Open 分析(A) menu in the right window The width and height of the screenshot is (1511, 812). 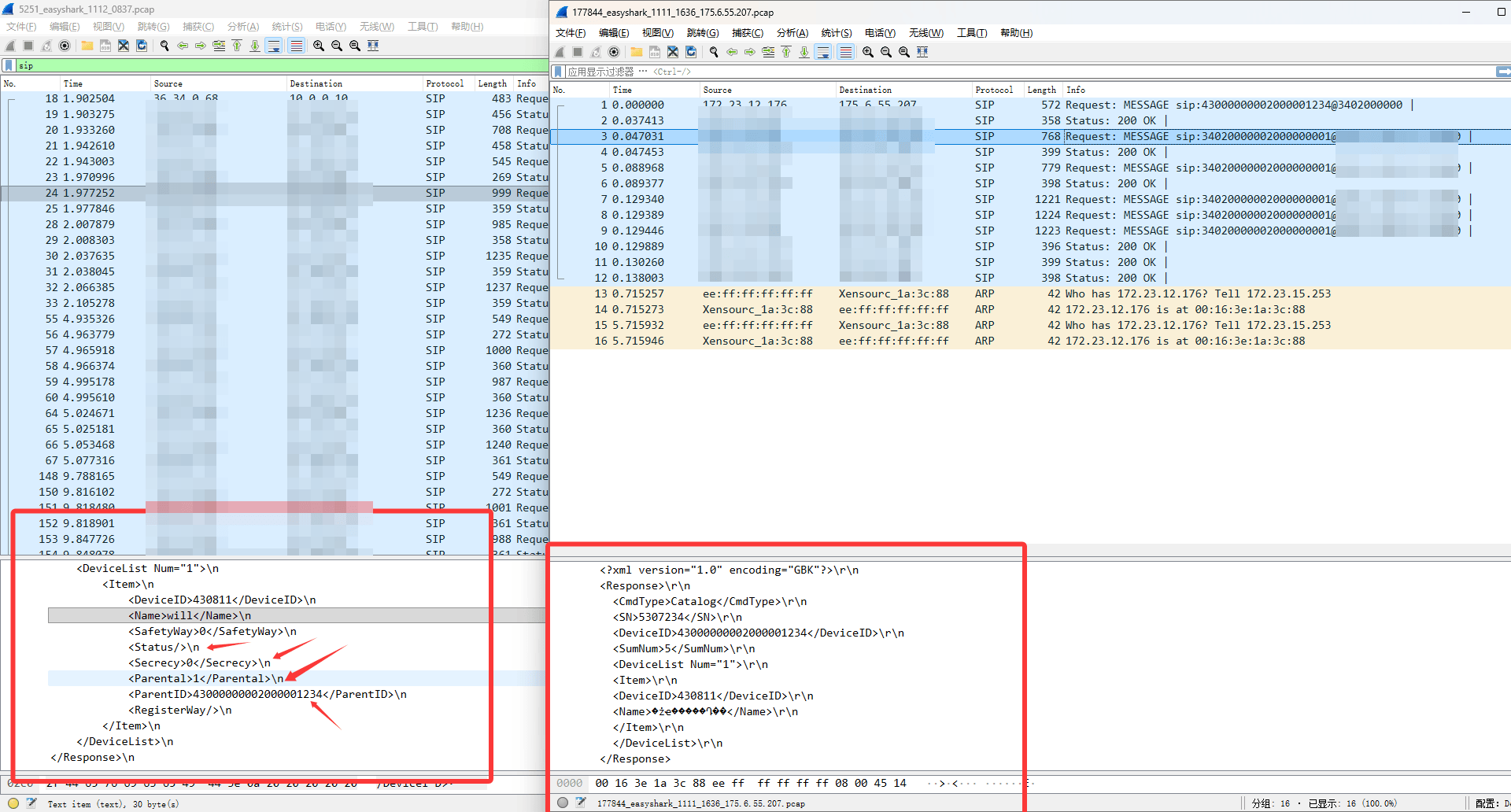(x=792, y=33)
